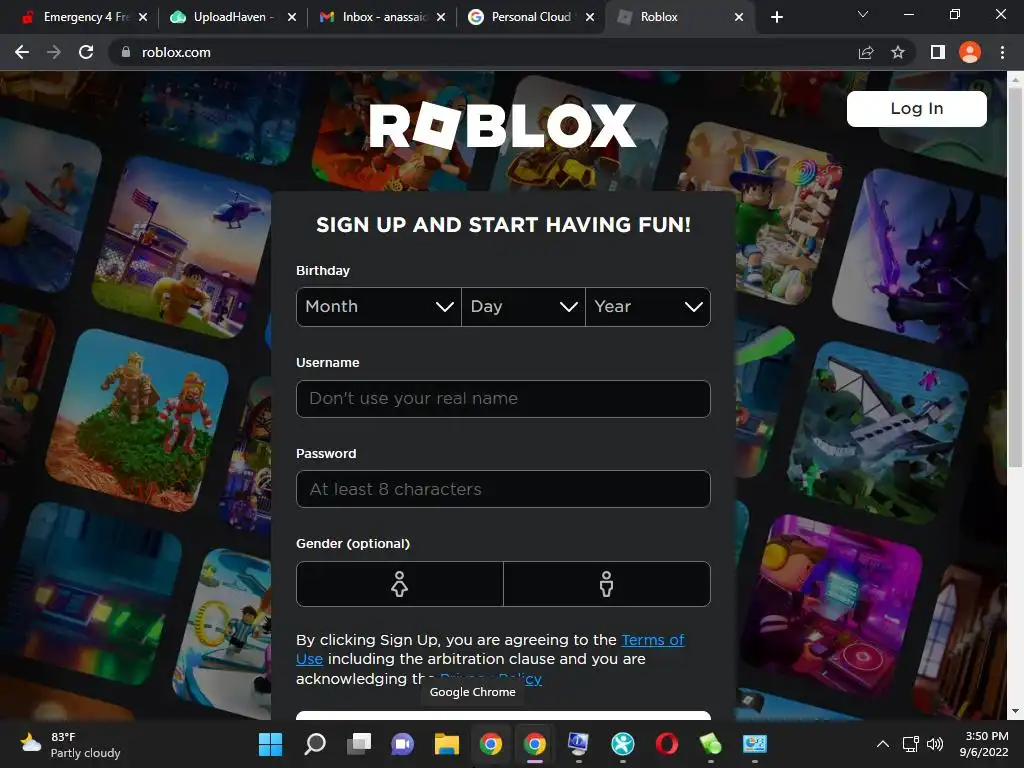Open File Explorer from the taskbar

[x=447, y=744]
